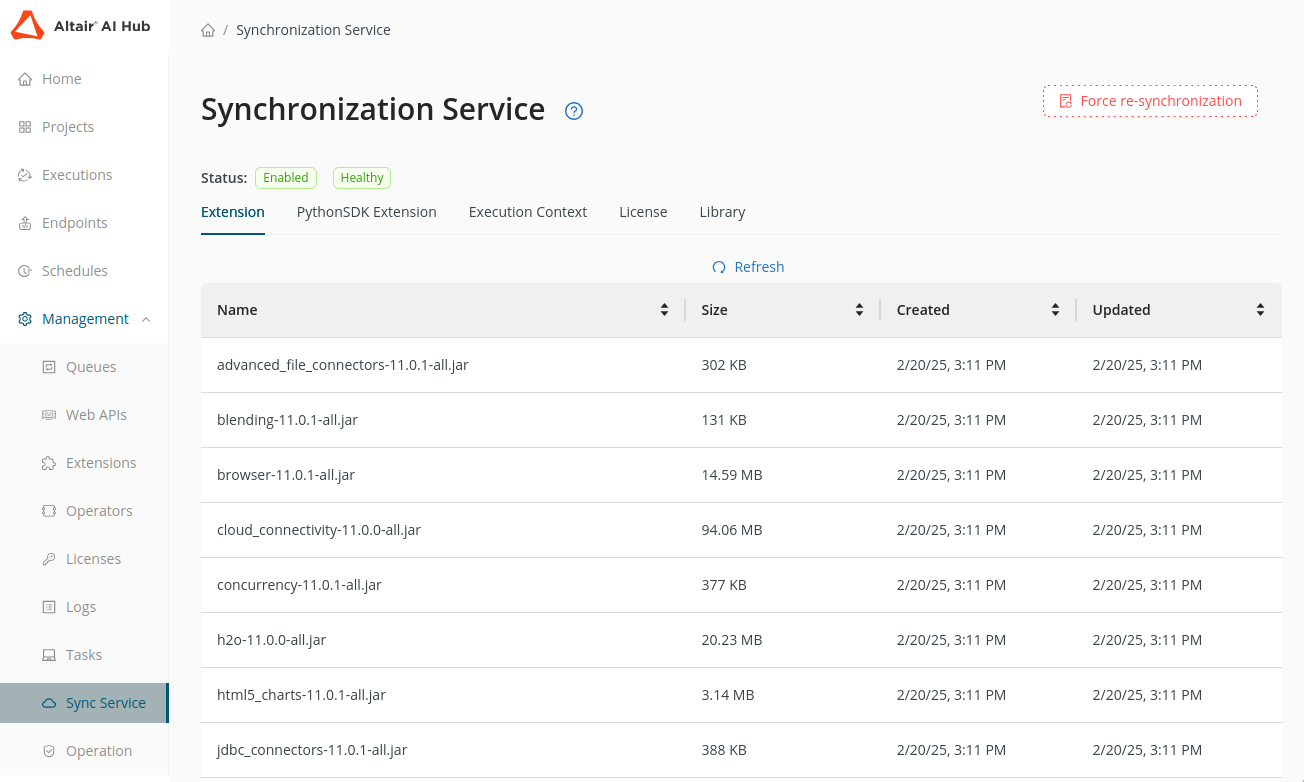Open Licenses management page
Screen dimensions: 1304x782
93,559
